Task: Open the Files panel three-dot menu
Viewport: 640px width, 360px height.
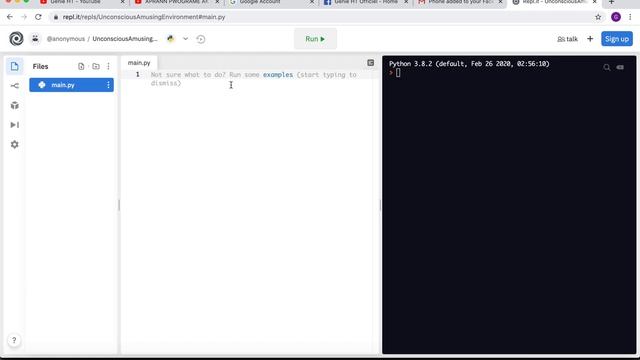Action: [x=108, y=66]
